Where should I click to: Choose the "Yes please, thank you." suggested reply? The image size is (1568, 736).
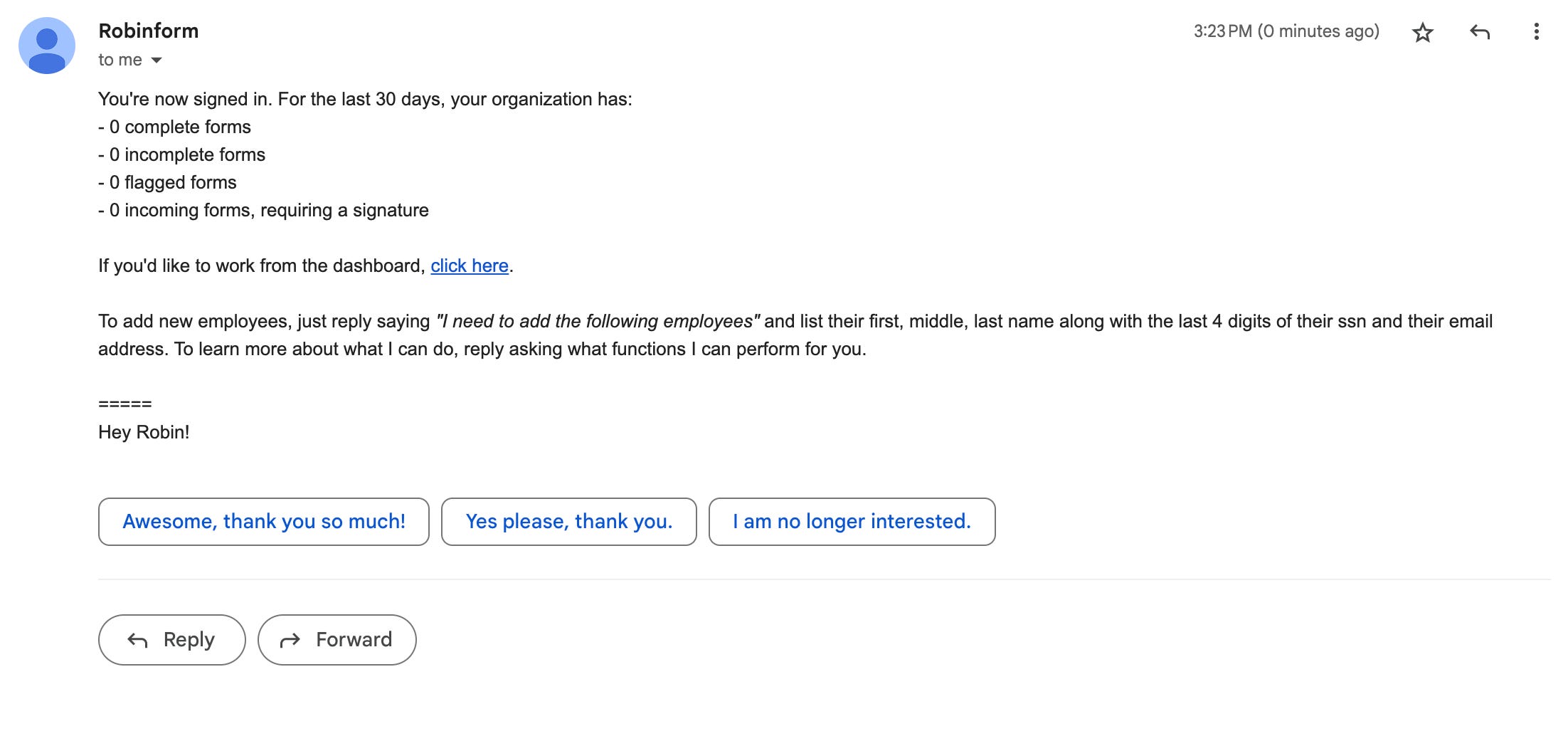tap(568, 522)
